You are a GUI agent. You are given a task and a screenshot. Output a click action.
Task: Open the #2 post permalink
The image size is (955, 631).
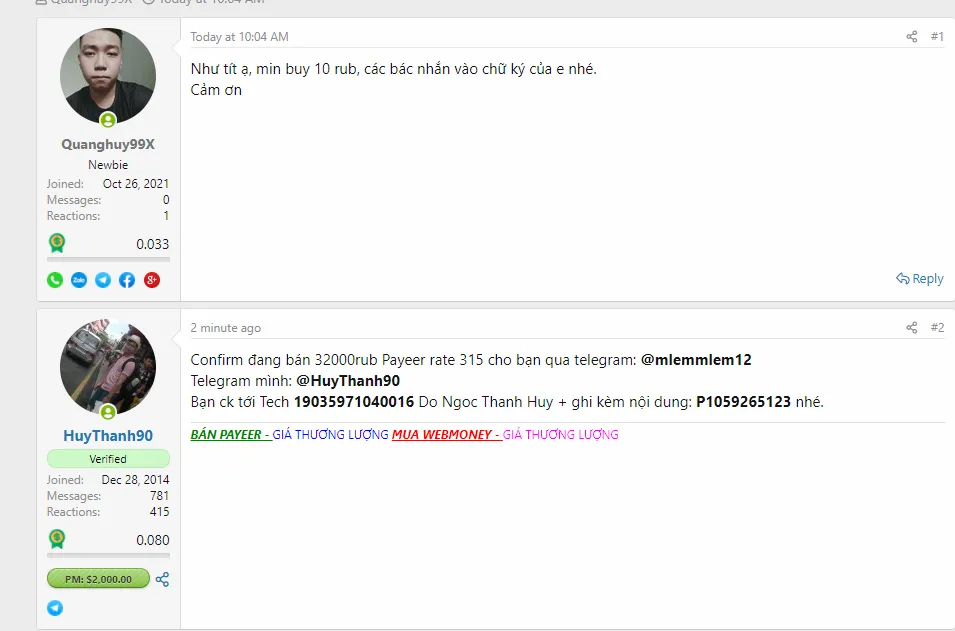937,328
